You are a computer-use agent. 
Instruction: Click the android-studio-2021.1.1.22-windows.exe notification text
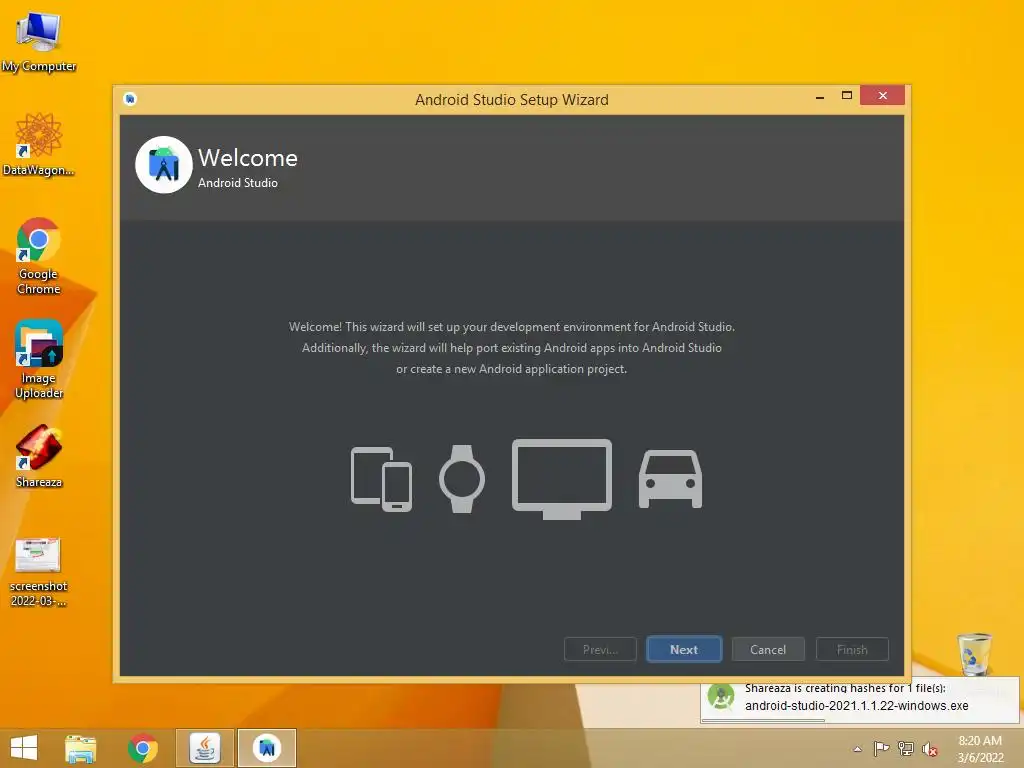pyautogui.click(x=856, y=705)
